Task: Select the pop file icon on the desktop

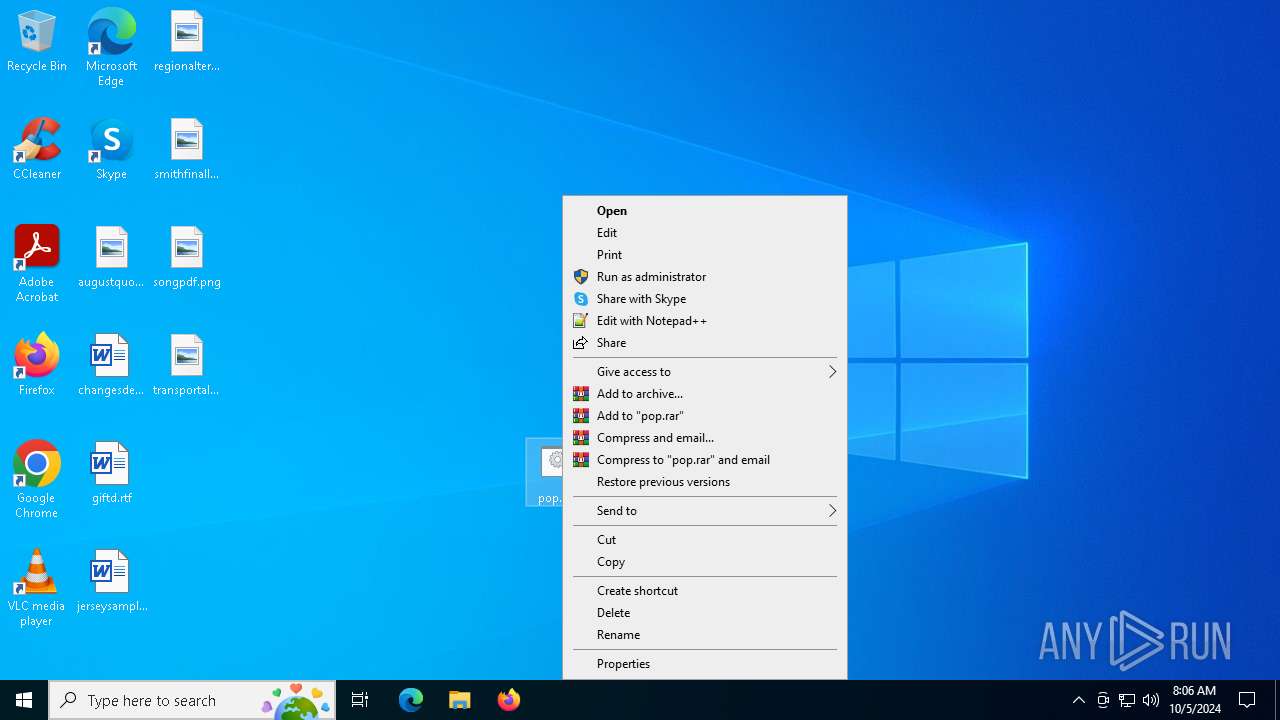Action: [545, 472]
